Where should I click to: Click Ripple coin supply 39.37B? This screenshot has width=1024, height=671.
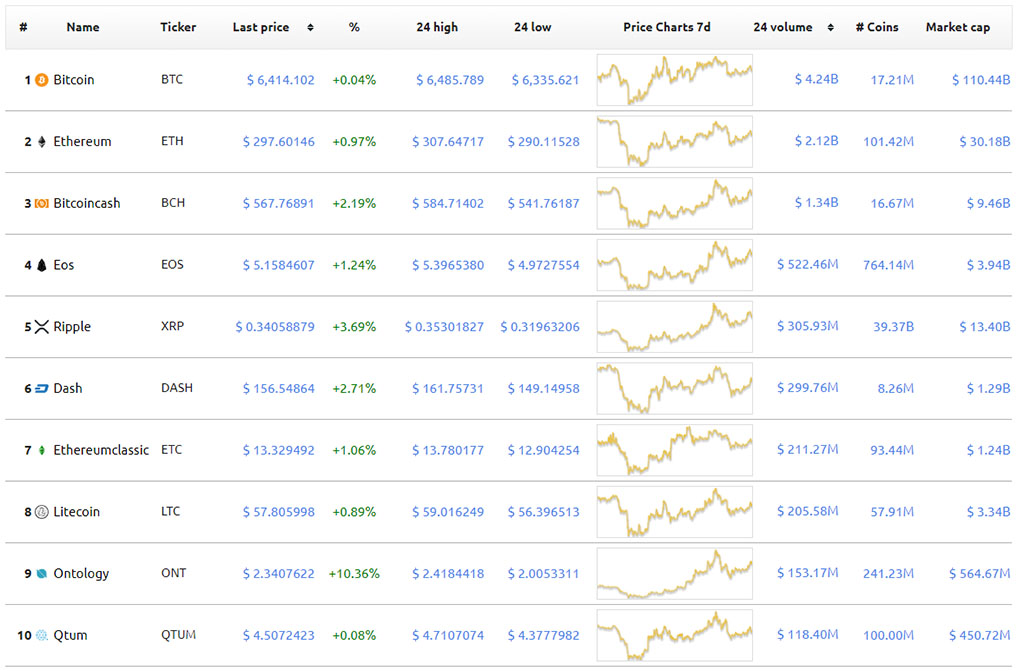click(893, 327)
